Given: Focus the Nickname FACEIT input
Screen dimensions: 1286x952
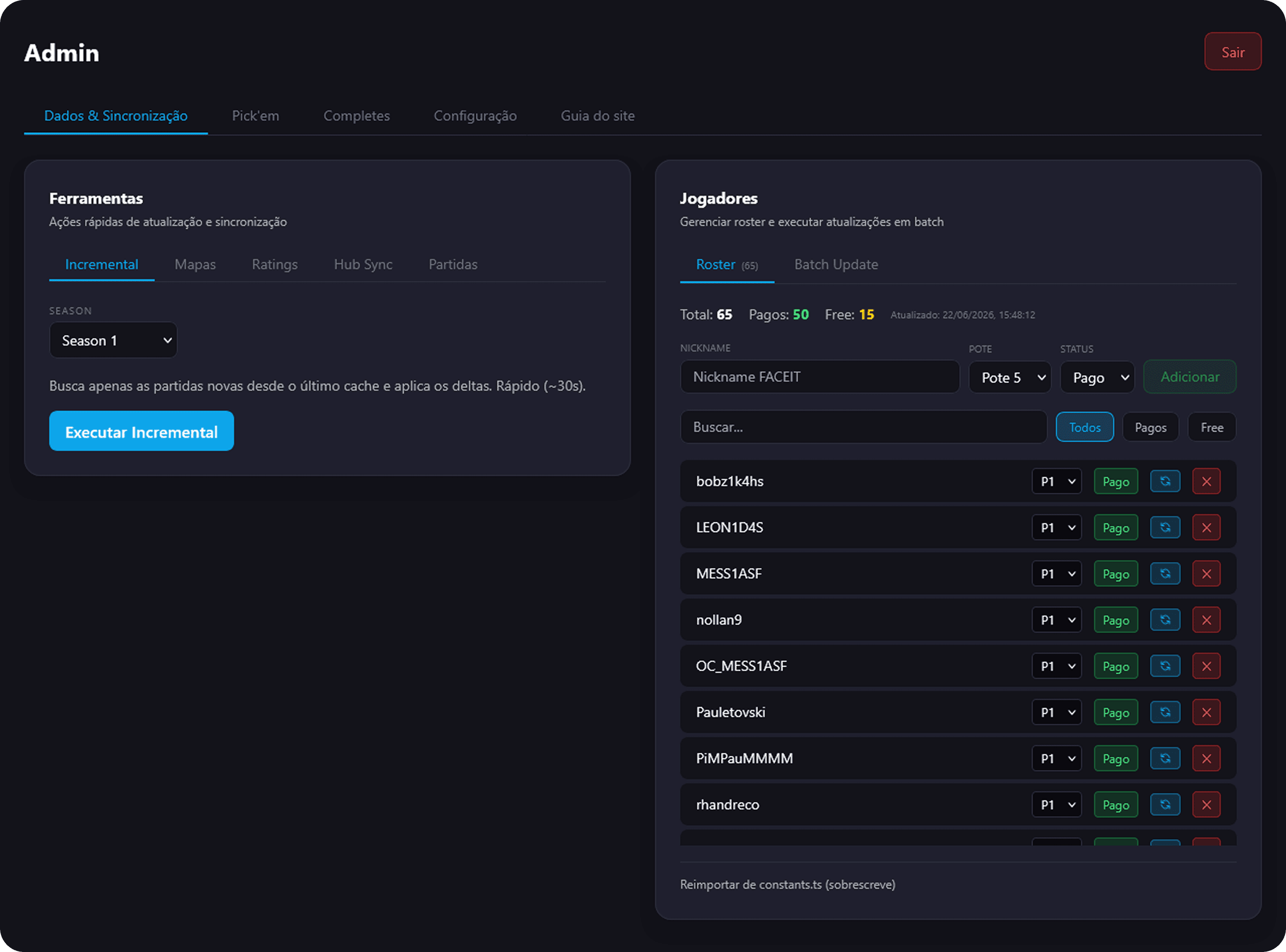Looking at the screenshot, I should coord(820,377).
